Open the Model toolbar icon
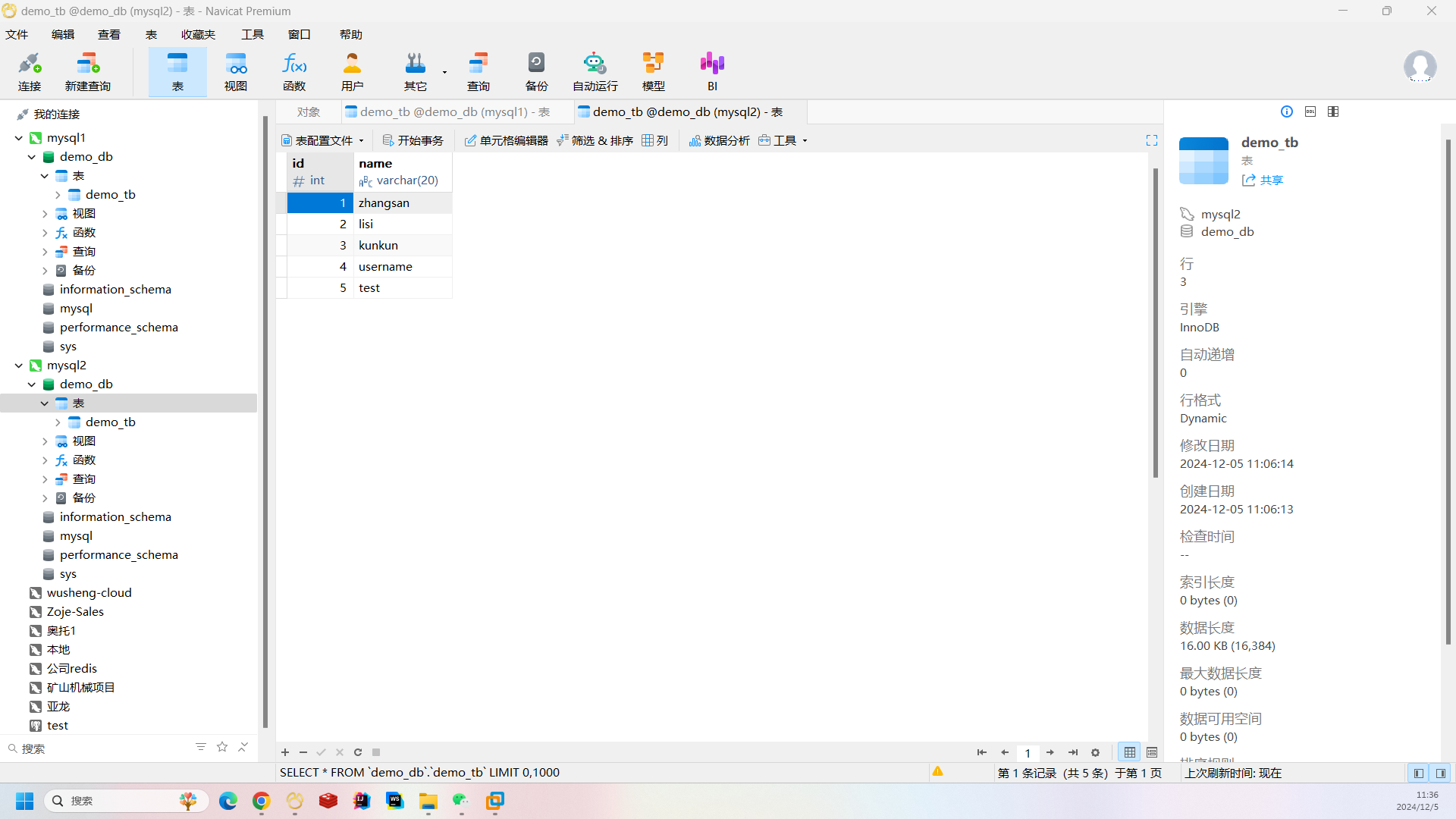Viewport: 1456px width, 819px height. (653, 71)
